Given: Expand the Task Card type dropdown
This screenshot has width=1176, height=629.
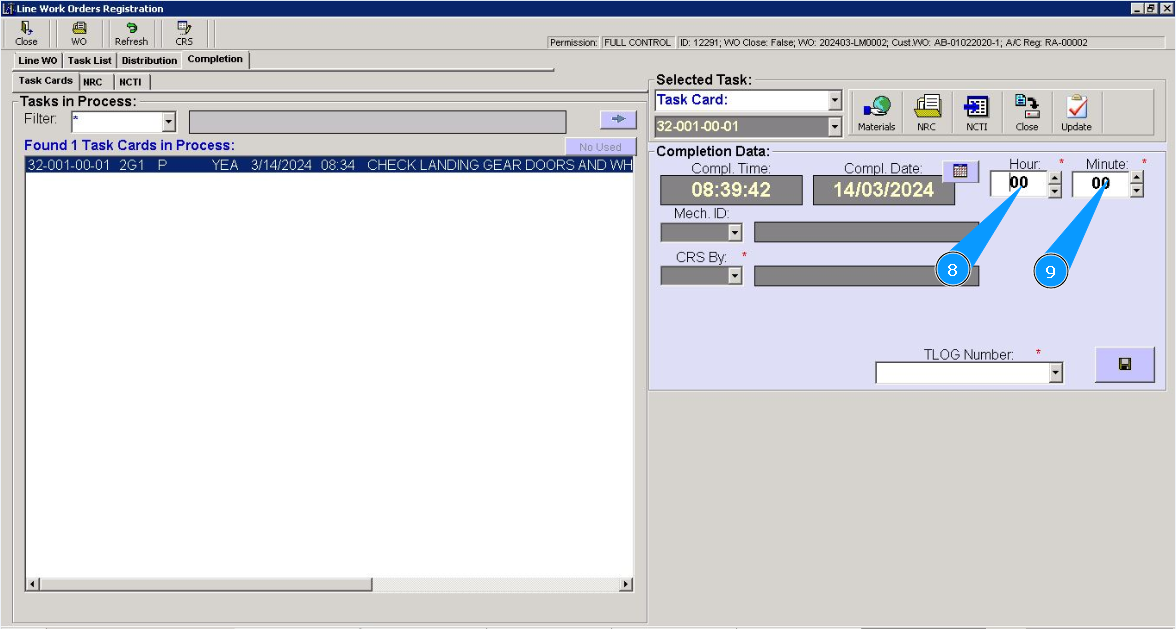Looking at the screenshot, I should point(835,100).
